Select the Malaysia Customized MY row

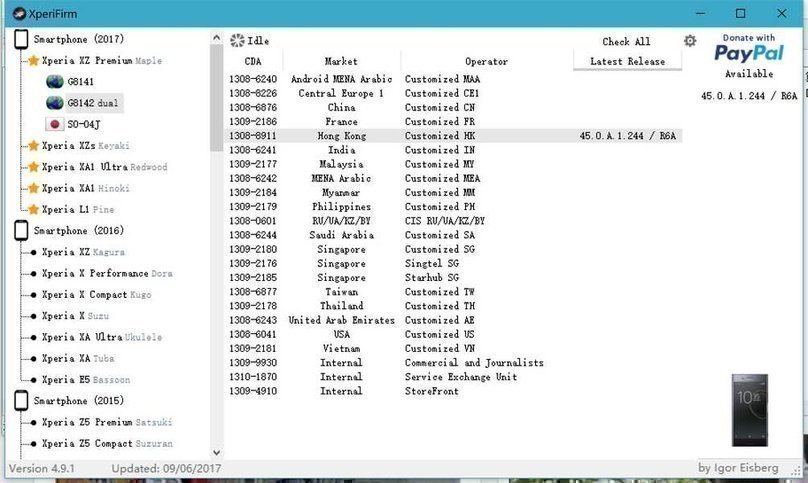click(x=453, y=164)
